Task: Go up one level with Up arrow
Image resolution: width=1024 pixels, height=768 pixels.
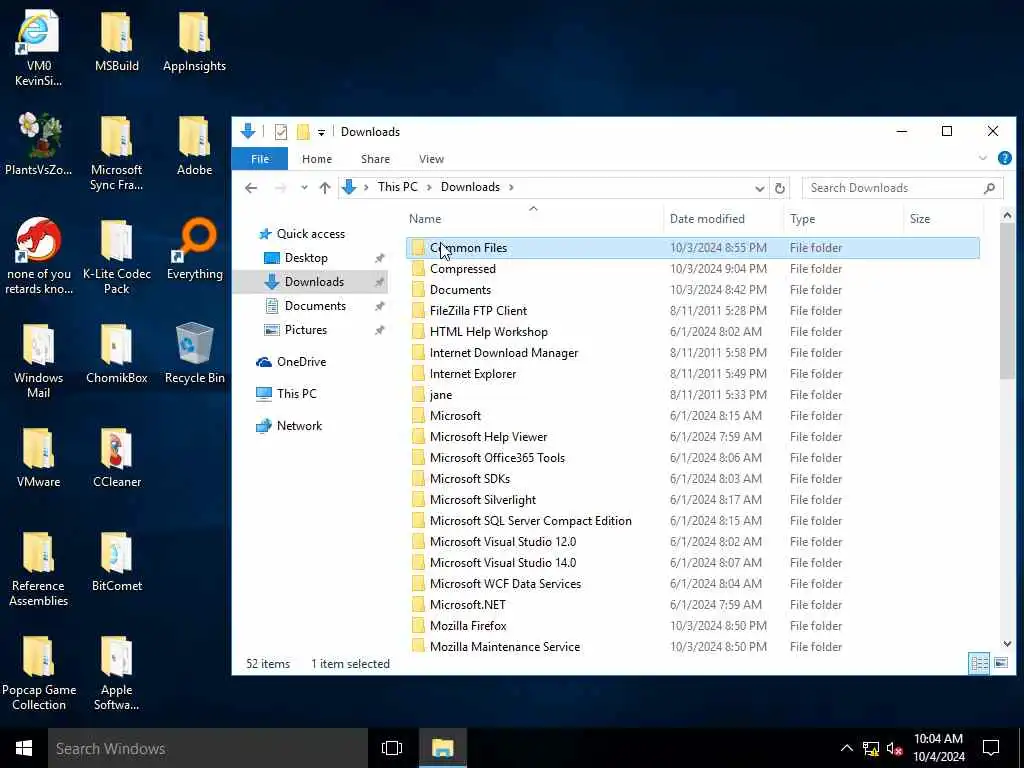Action: click(325, 188)
